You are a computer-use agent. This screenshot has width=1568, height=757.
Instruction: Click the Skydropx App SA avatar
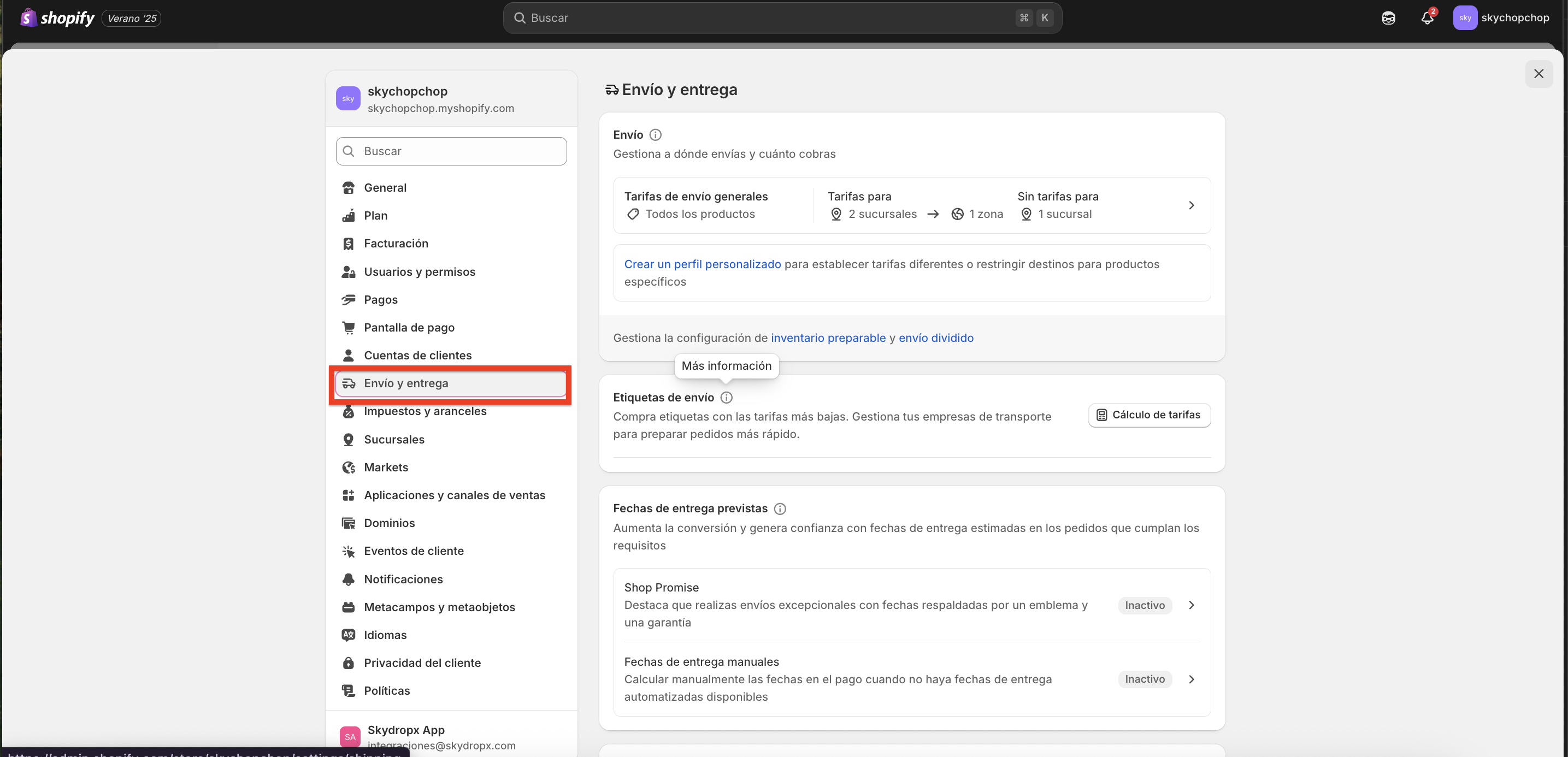(350, 737)
